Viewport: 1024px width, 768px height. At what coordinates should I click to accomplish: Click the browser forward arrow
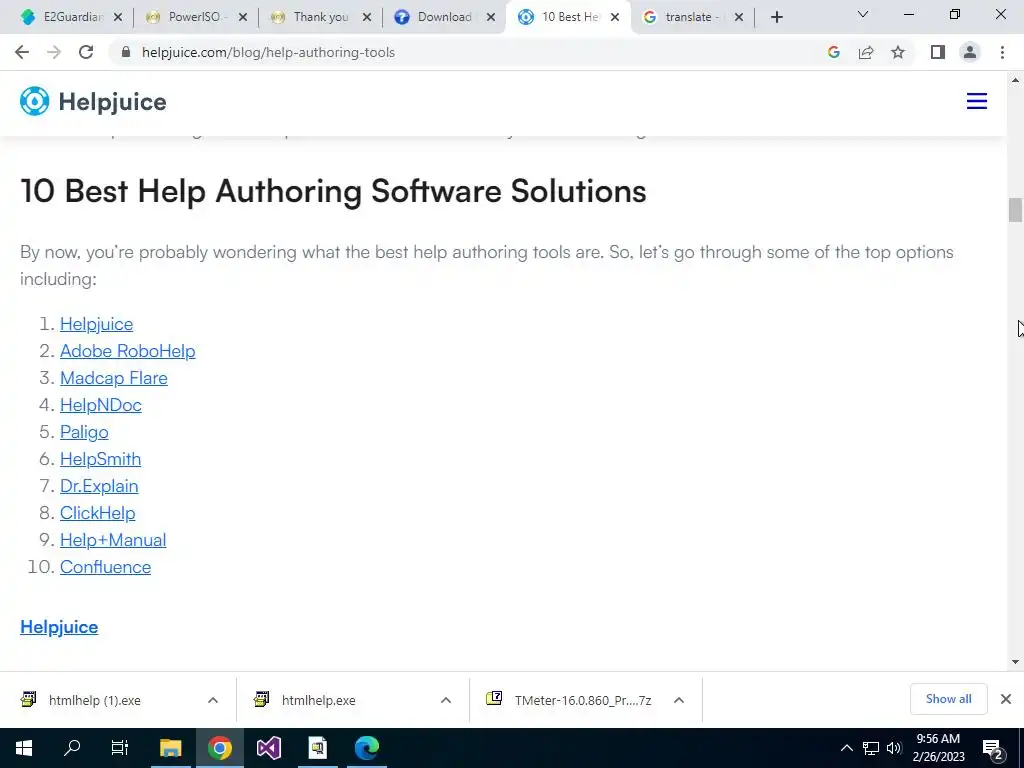click(x=54, y=52)
